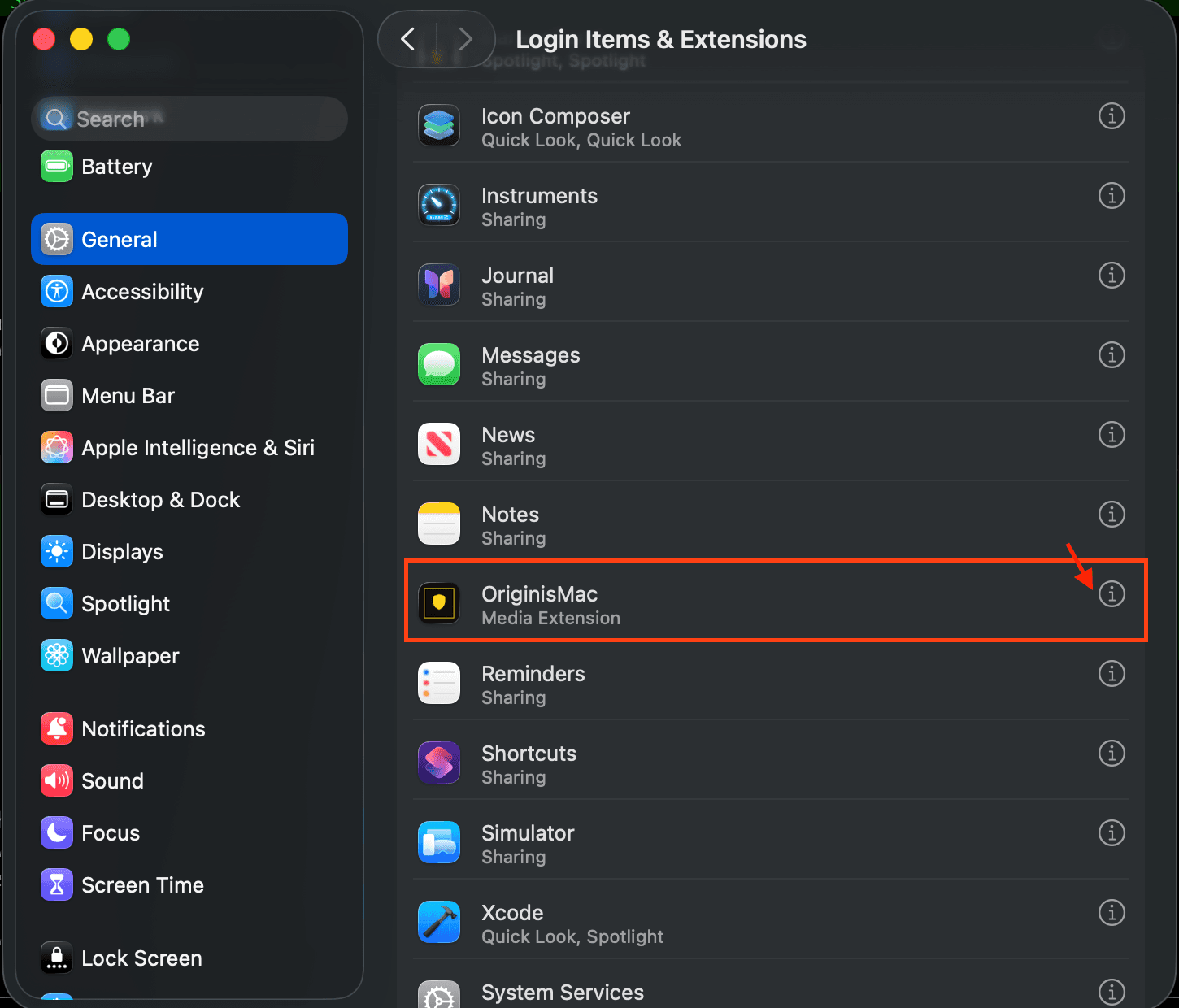Click the Reminders list icon
Viewport: 1179px width, 1008px height.
click(438, 683)
